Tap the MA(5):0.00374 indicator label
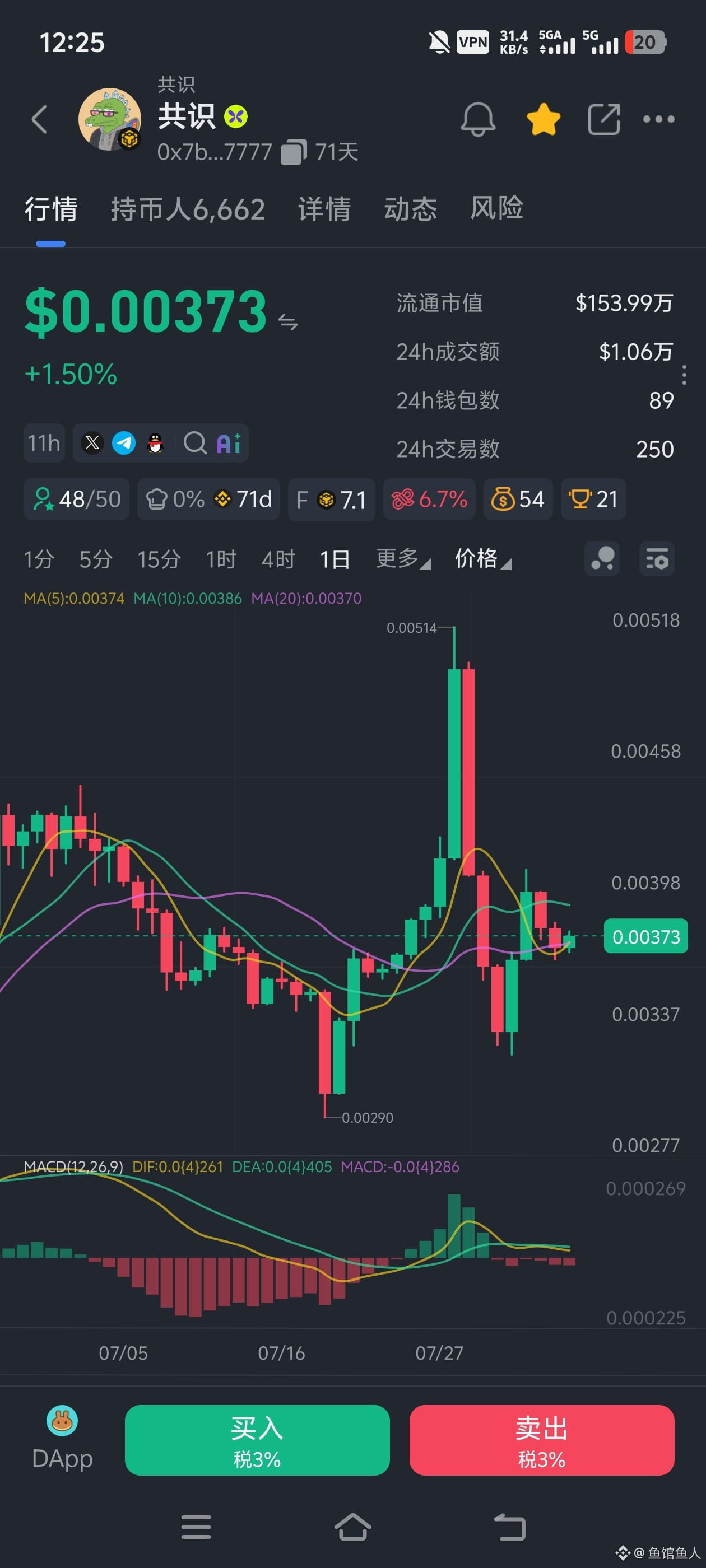 74,598
